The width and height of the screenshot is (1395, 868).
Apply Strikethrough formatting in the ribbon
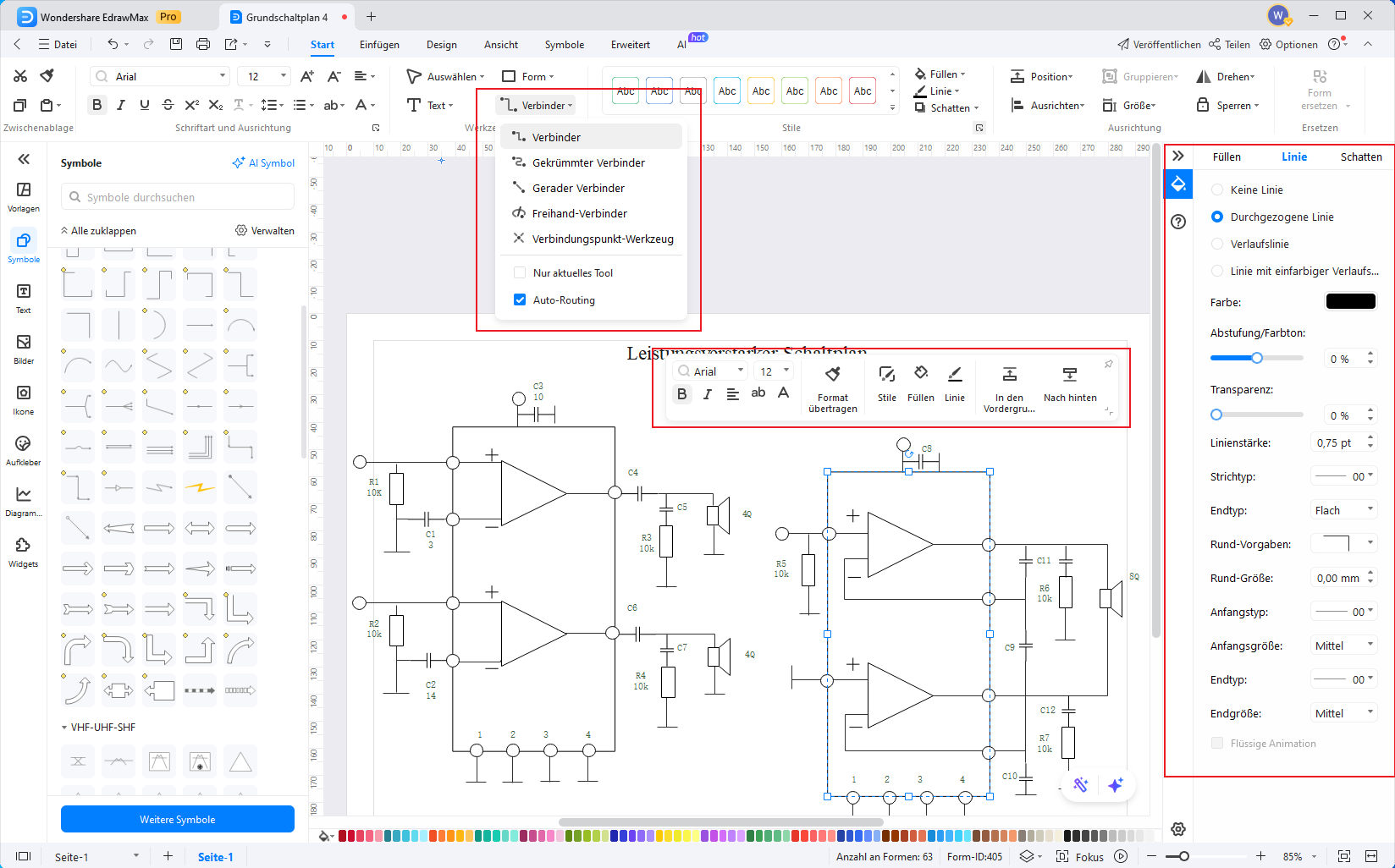coord(168,105)
